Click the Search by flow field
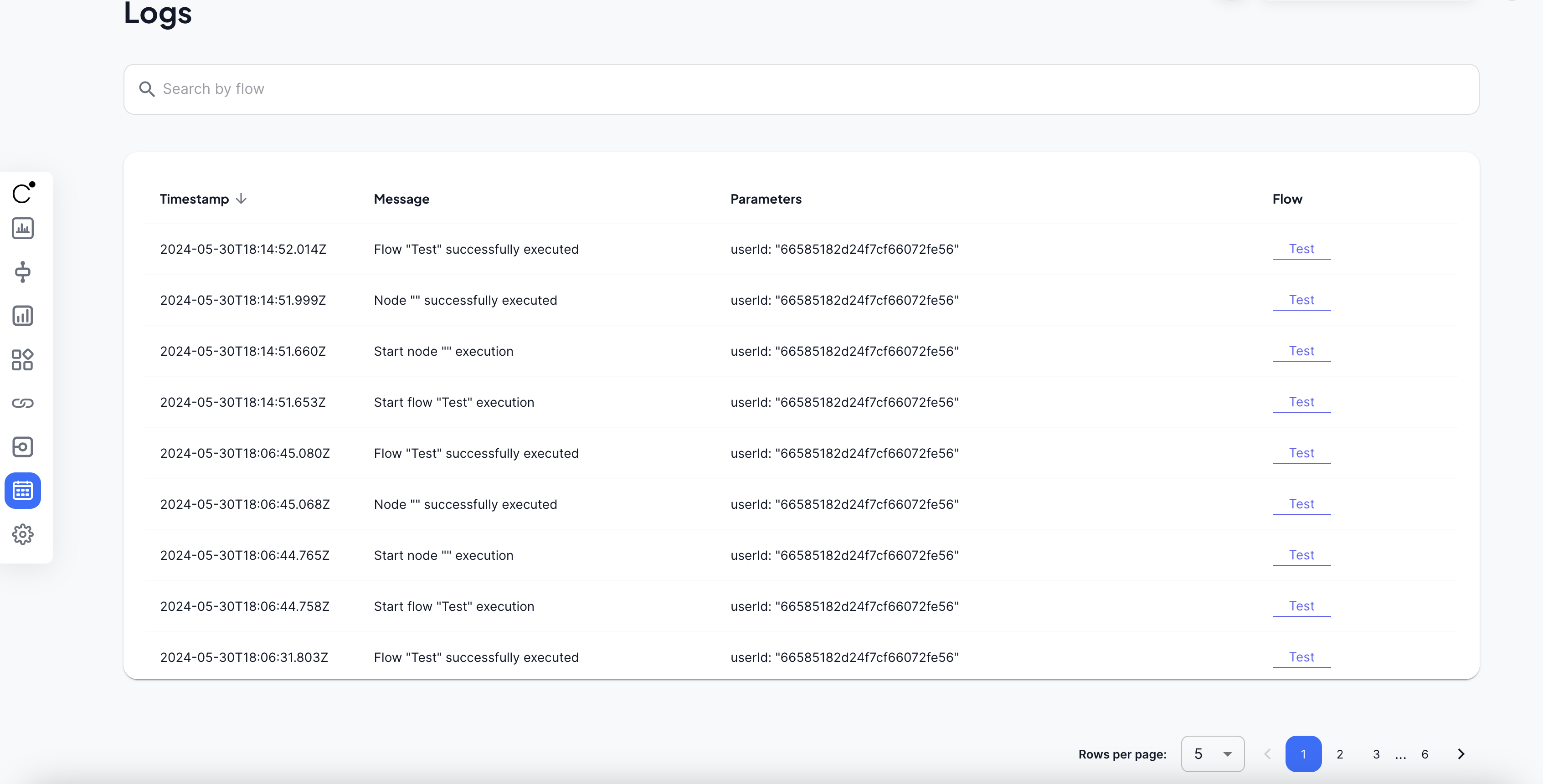The height and width of the screenshot is (784, 1543). pos(801,89)
